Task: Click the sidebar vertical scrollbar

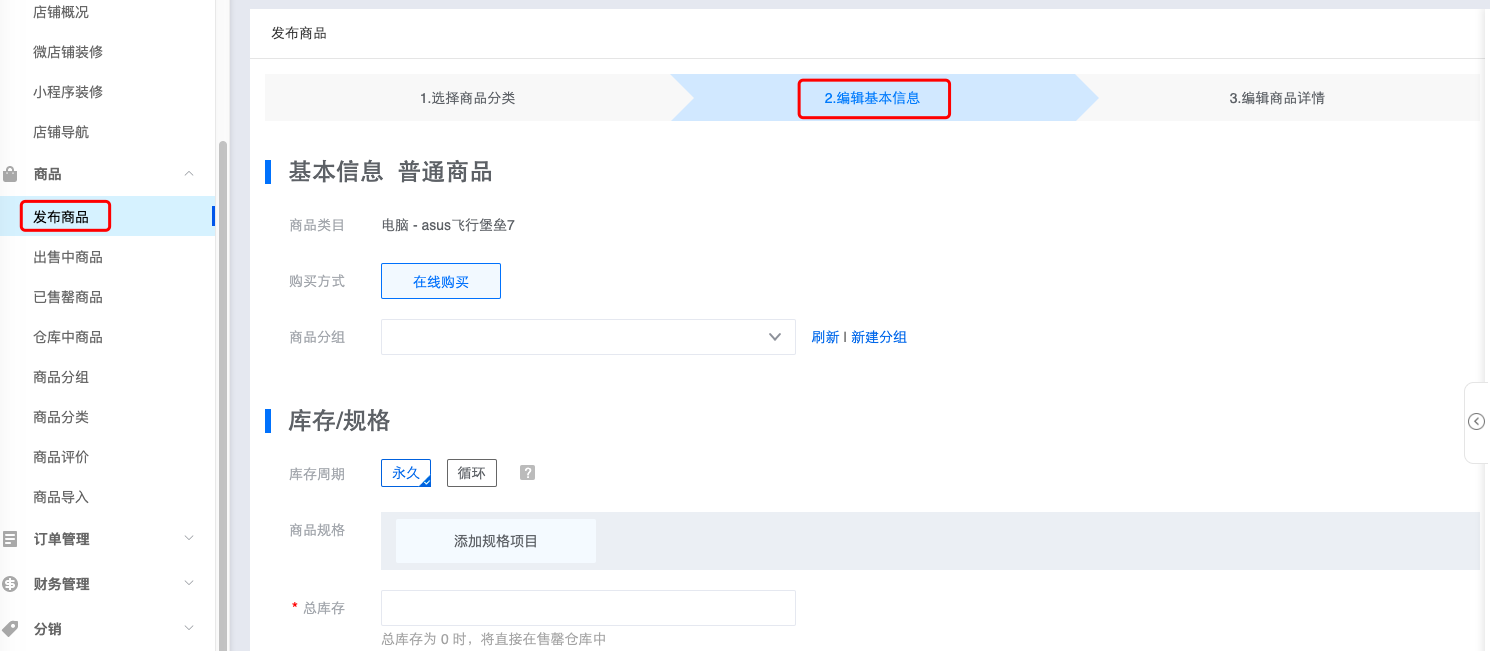Action: (223, 395)
